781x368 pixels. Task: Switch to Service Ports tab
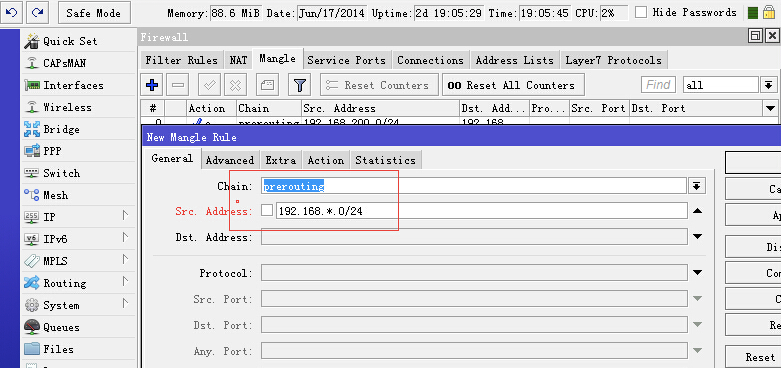[x=347, y=60]
